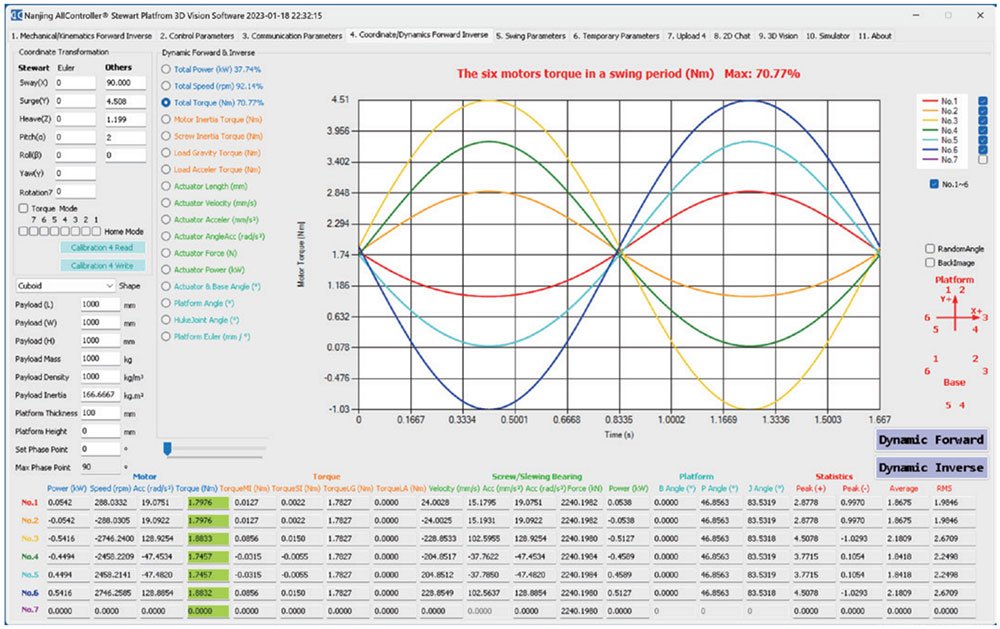
Task: Switch to the 5. Swing Parameters tab
Action: [x=531, y=35]
